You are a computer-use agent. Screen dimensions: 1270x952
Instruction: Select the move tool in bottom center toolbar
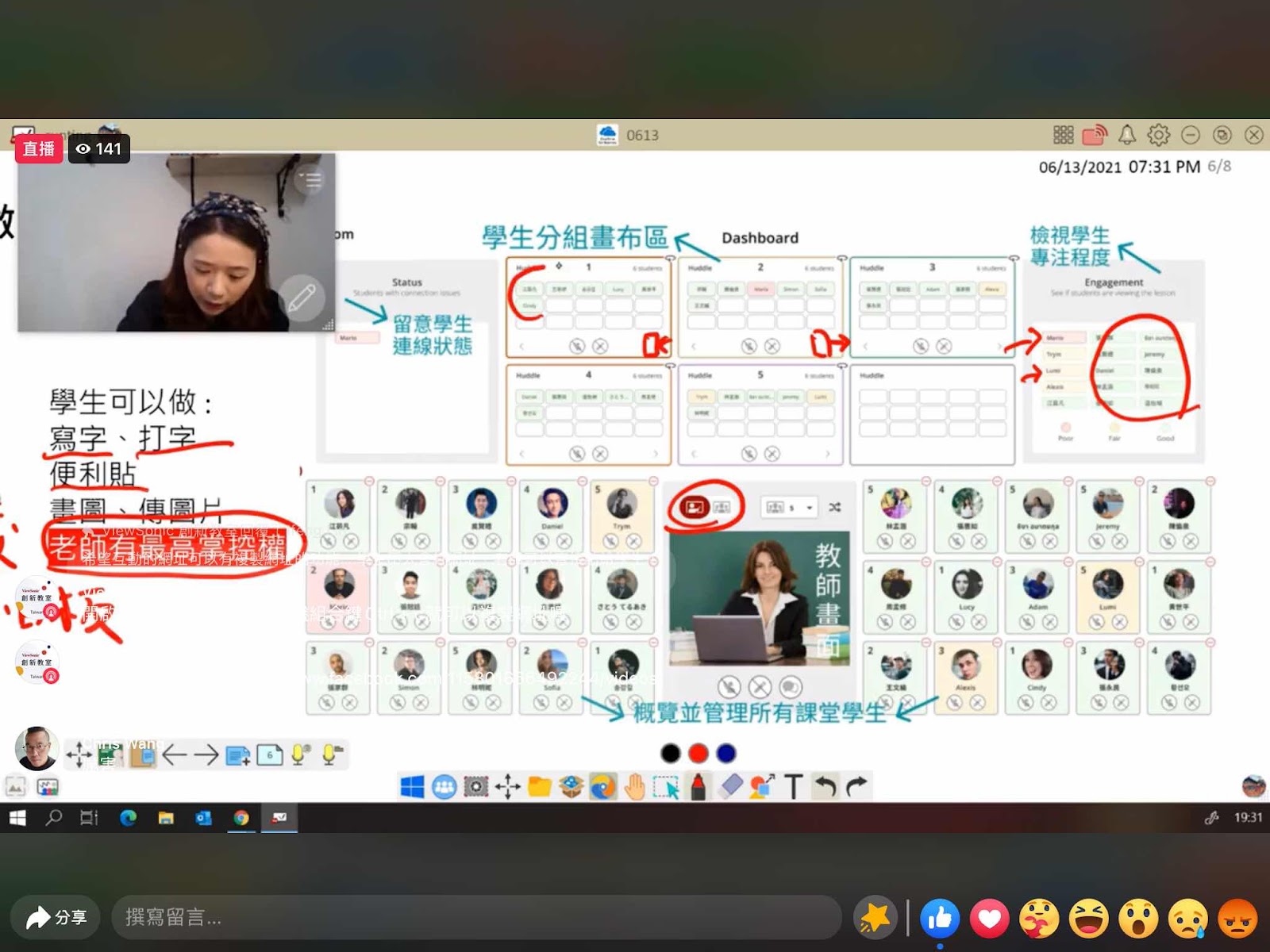tap(507, 786)
